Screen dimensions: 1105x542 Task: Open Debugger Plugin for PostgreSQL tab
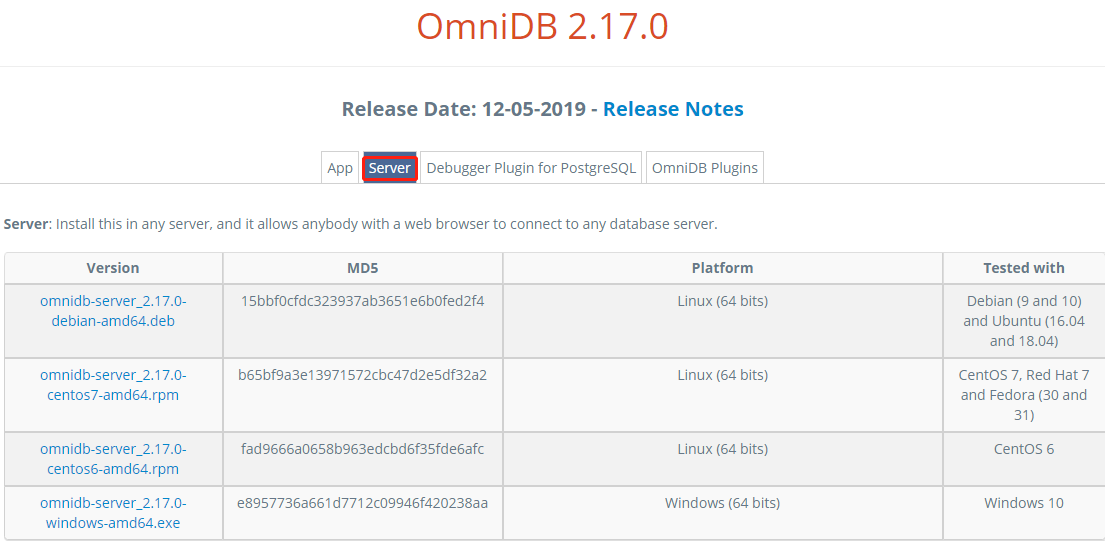coord(531,168)
